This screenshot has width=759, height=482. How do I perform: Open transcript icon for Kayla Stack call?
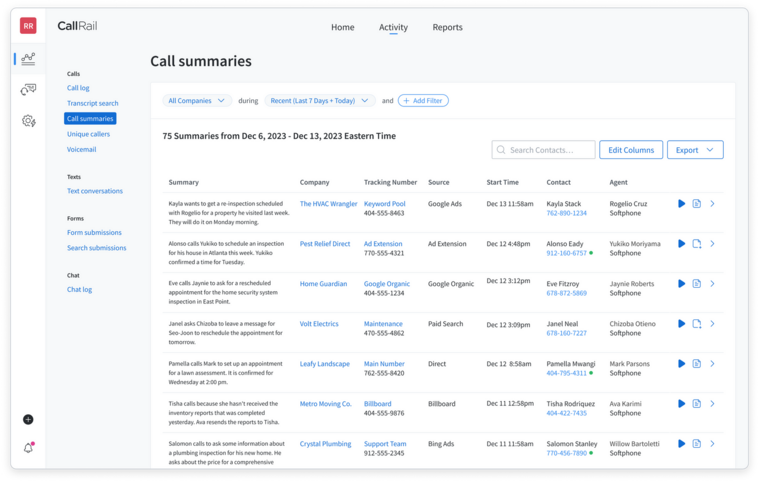pos(697,204)
